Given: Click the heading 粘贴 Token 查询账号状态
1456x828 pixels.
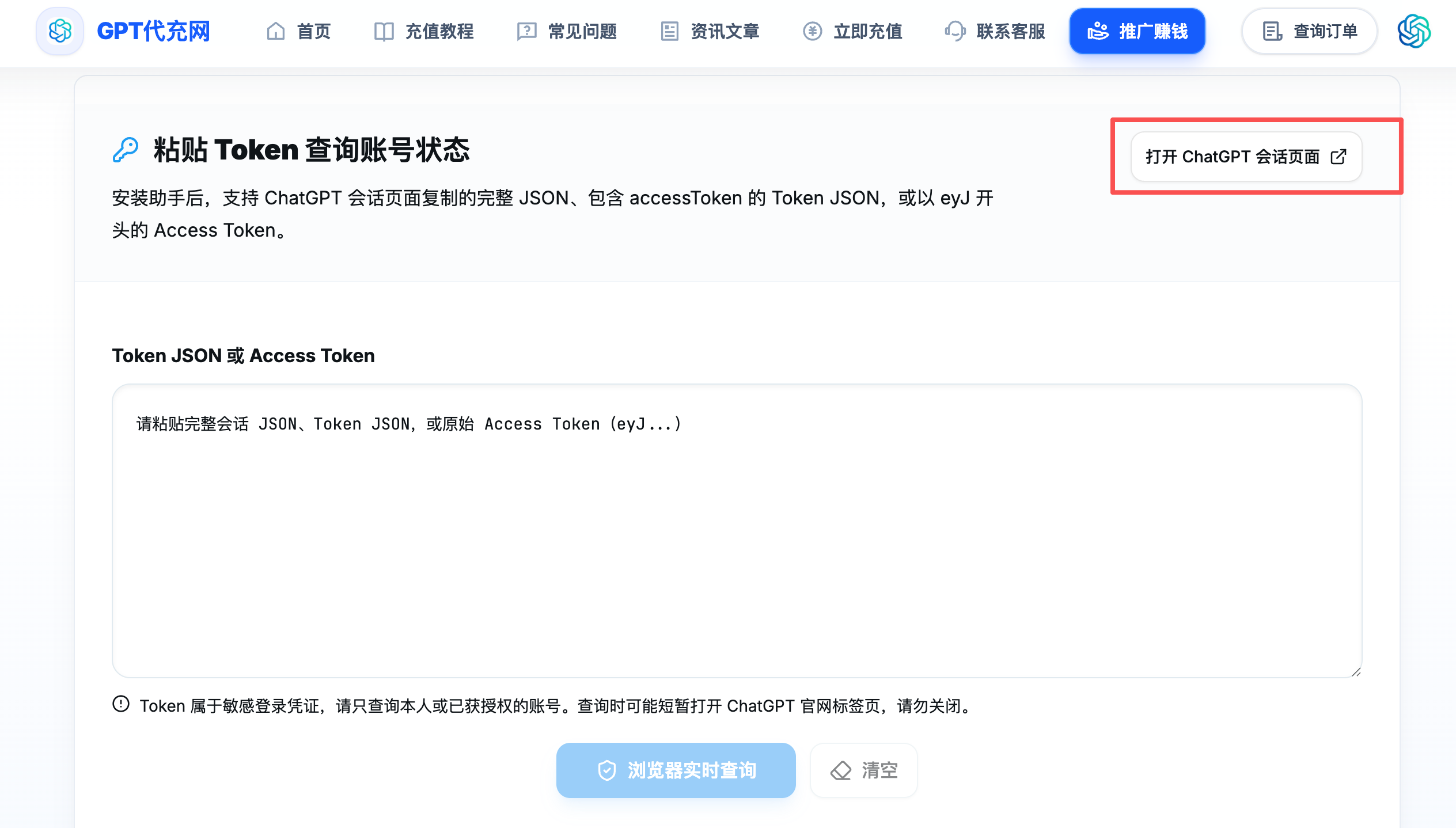Looking at the screenshot, I should pyautogui.click(x=312, y=150).
